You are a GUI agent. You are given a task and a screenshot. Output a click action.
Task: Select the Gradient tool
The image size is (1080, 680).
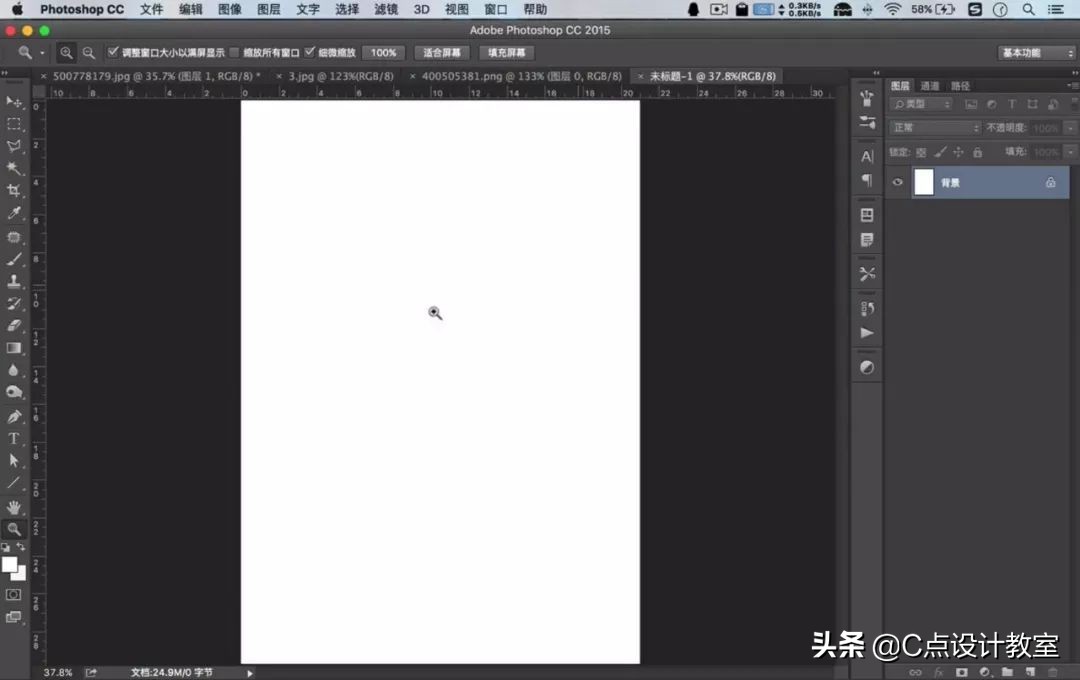coord(14,348)
